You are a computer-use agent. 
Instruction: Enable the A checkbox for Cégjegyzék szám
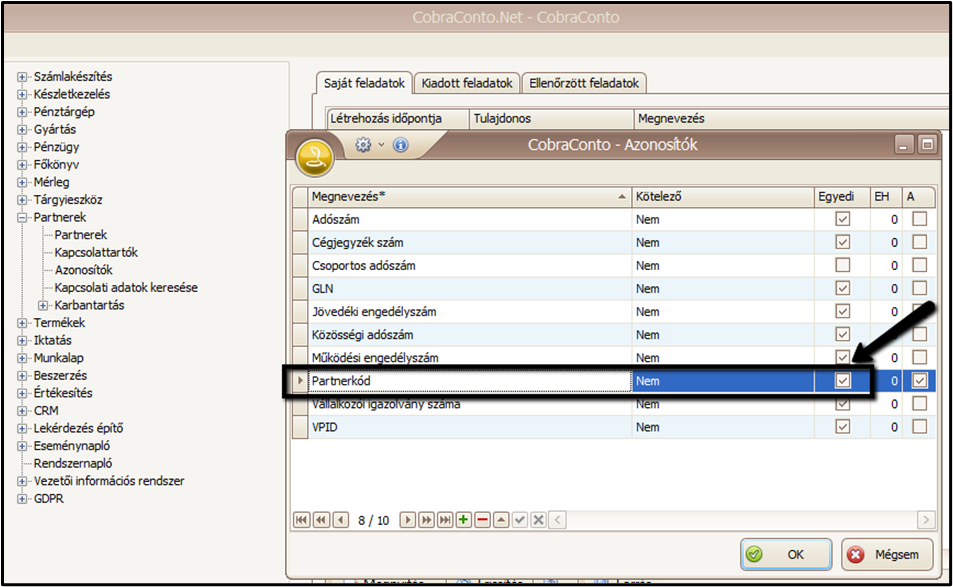[920, 242]
